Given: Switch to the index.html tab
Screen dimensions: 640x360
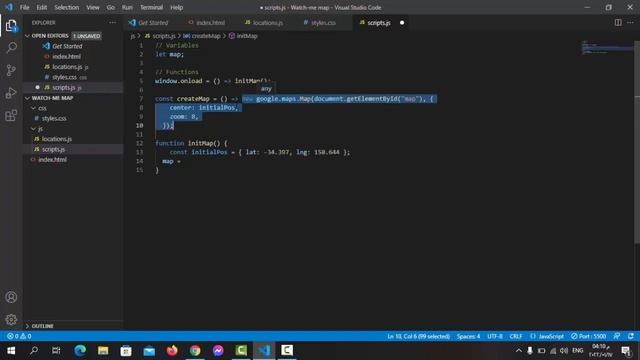Looking at the screenshot, I should pos(210,23).
